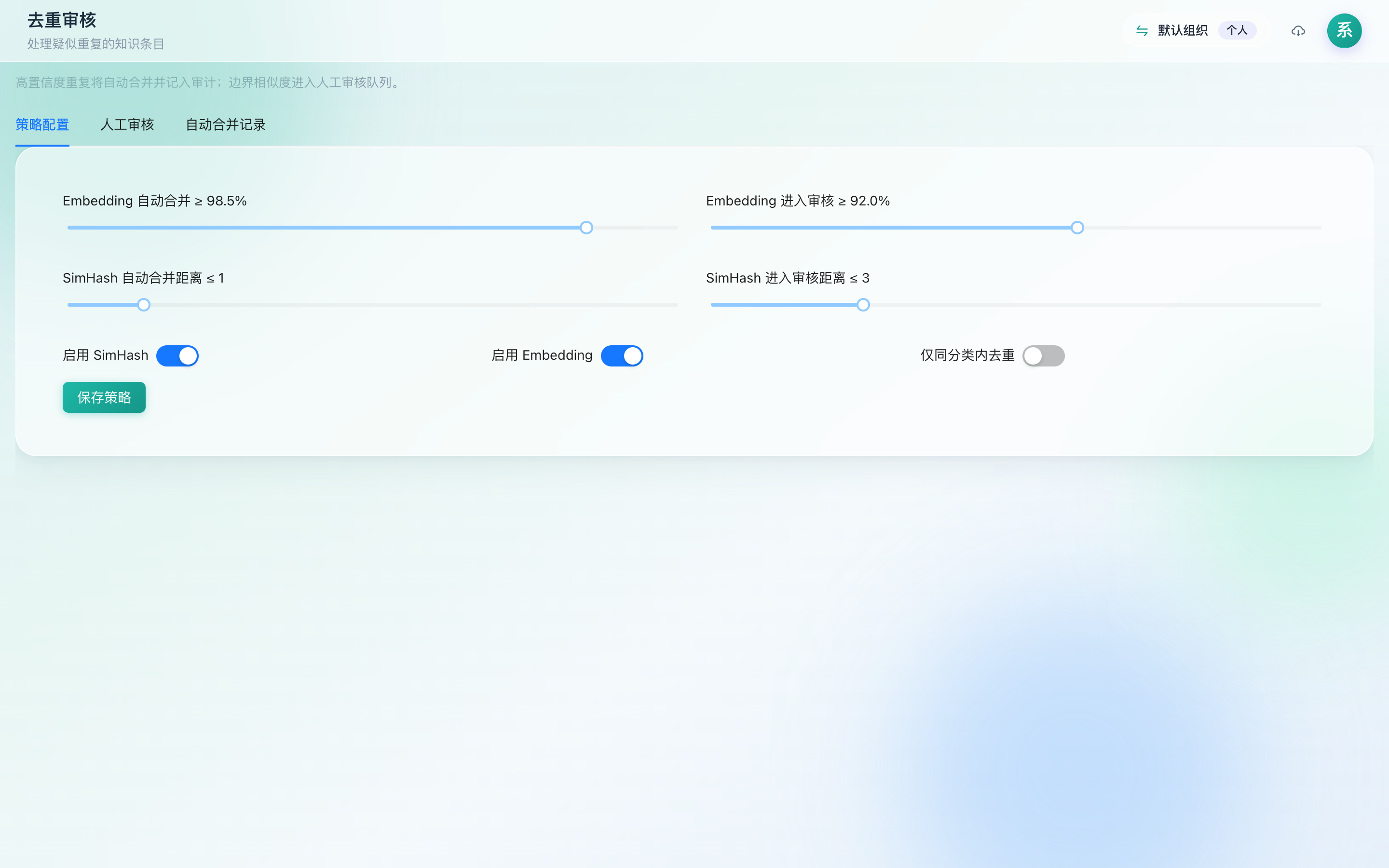Click the 处理疑似重复的知识条目 subtitle
The height and width of the screenshot is (868, 1389).
pos(96,44)
